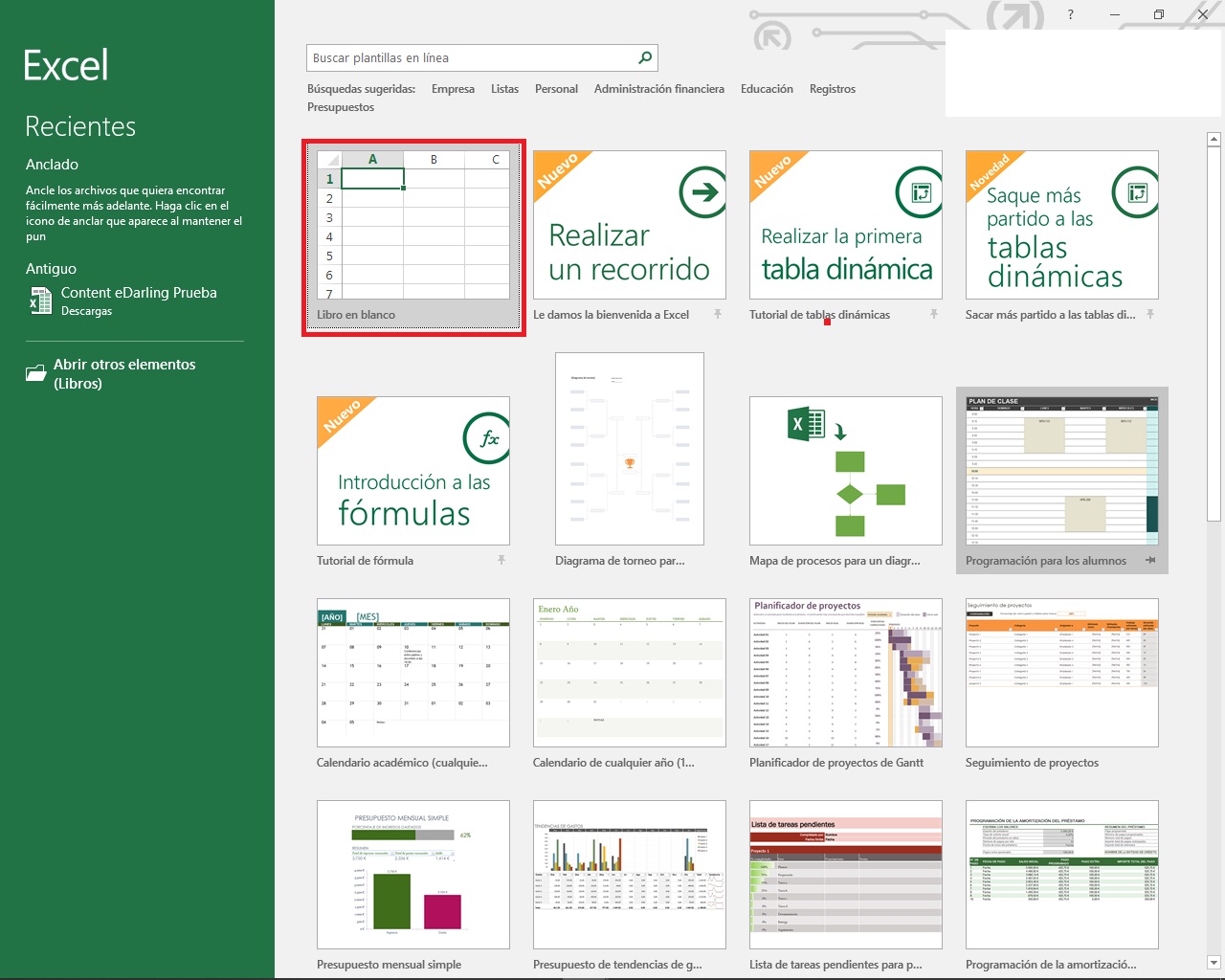The image size is (1225, 980).
Task: Pin the Tutorial de tablas dinámicas template
Action: [x=933, y=314]
